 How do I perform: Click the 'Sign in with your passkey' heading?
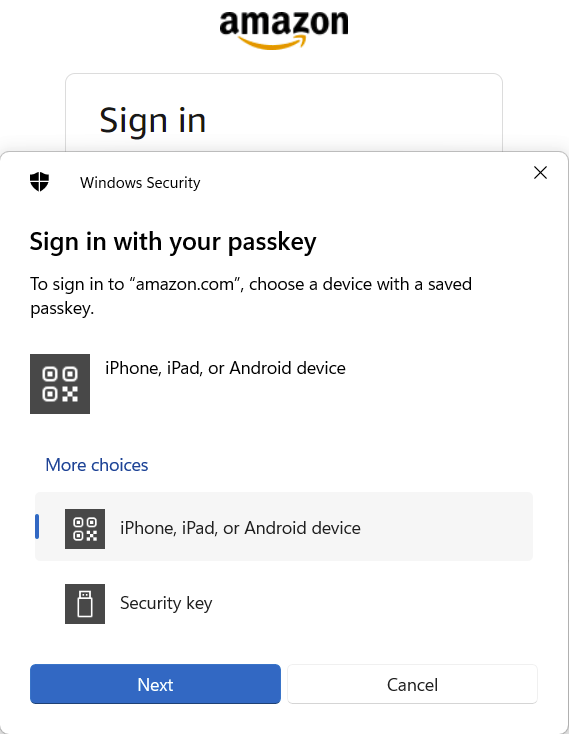point(173,242)
